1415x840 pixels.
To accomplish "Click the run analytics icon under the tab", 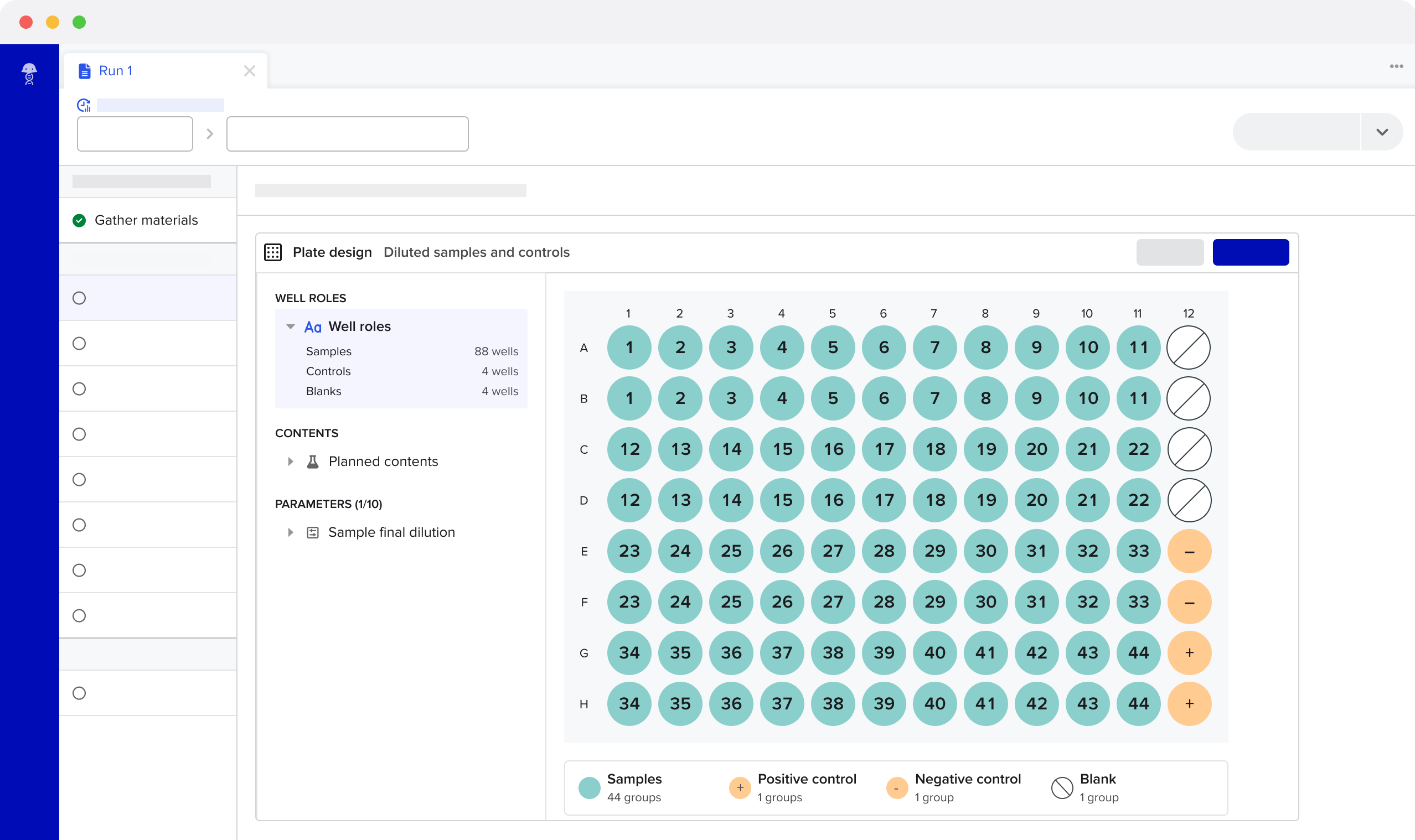I will click(84, 105).
